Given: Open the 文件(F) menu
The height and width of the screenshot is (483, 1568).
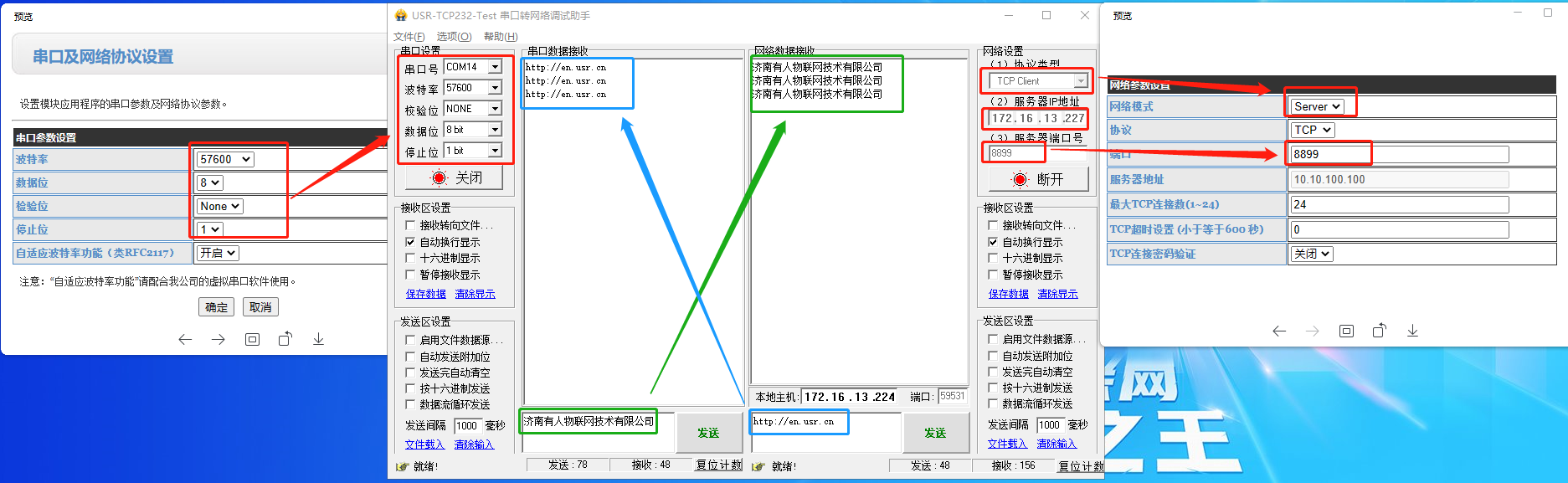Looking at the screenshot, I should (409, 36).
